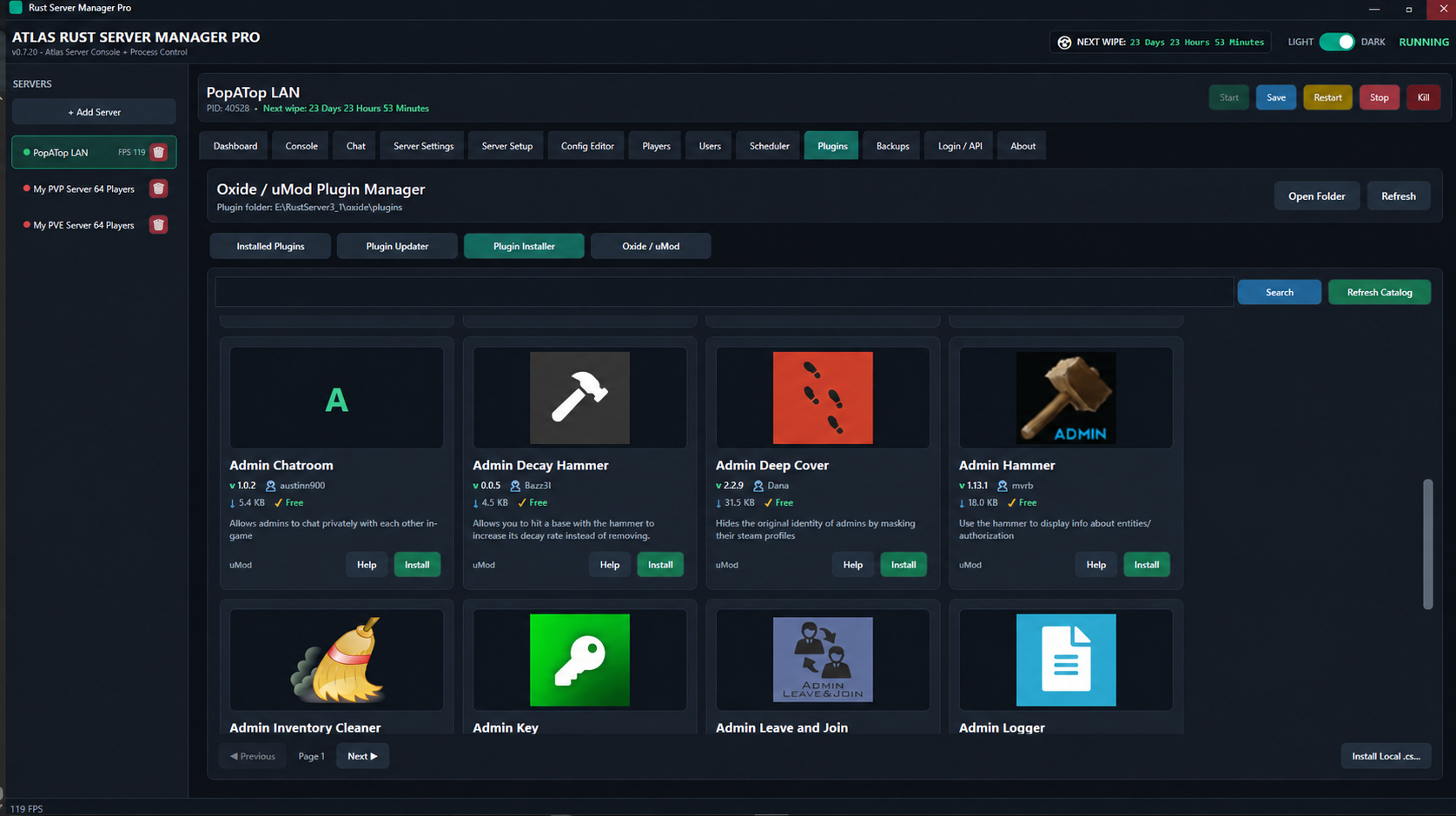
Task: Click the Admin Logger document image
Action: click(x=1066, y=660)
